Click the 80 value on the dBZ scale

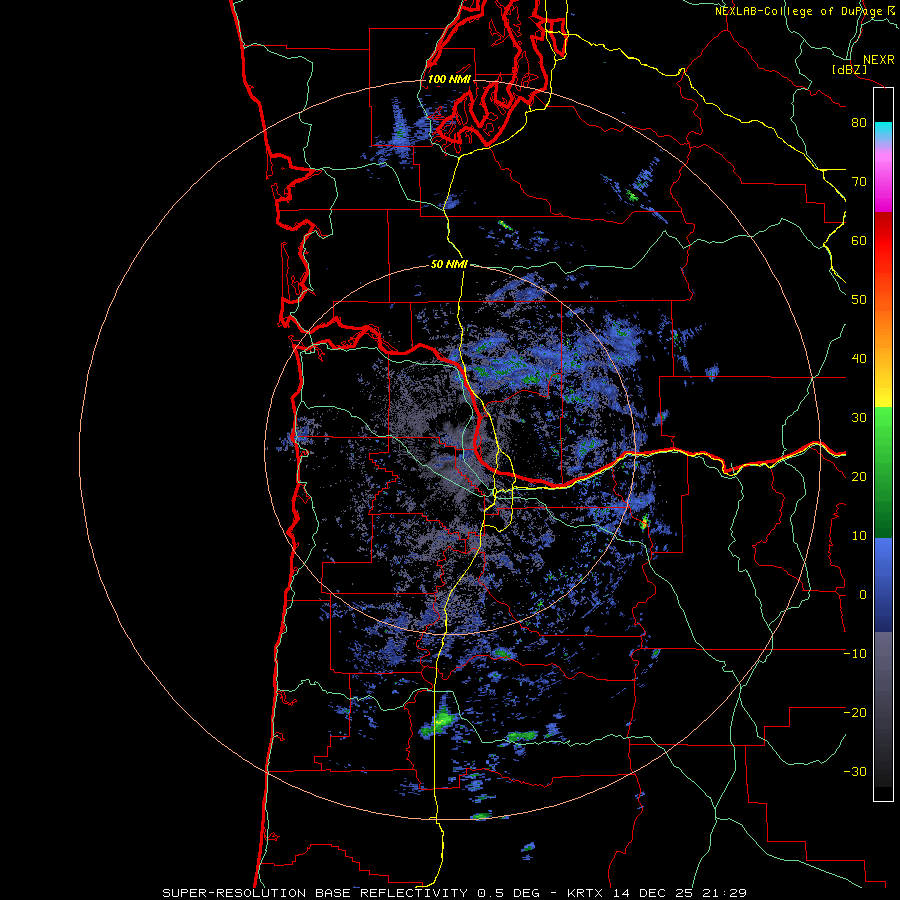[x=859, y=123]
